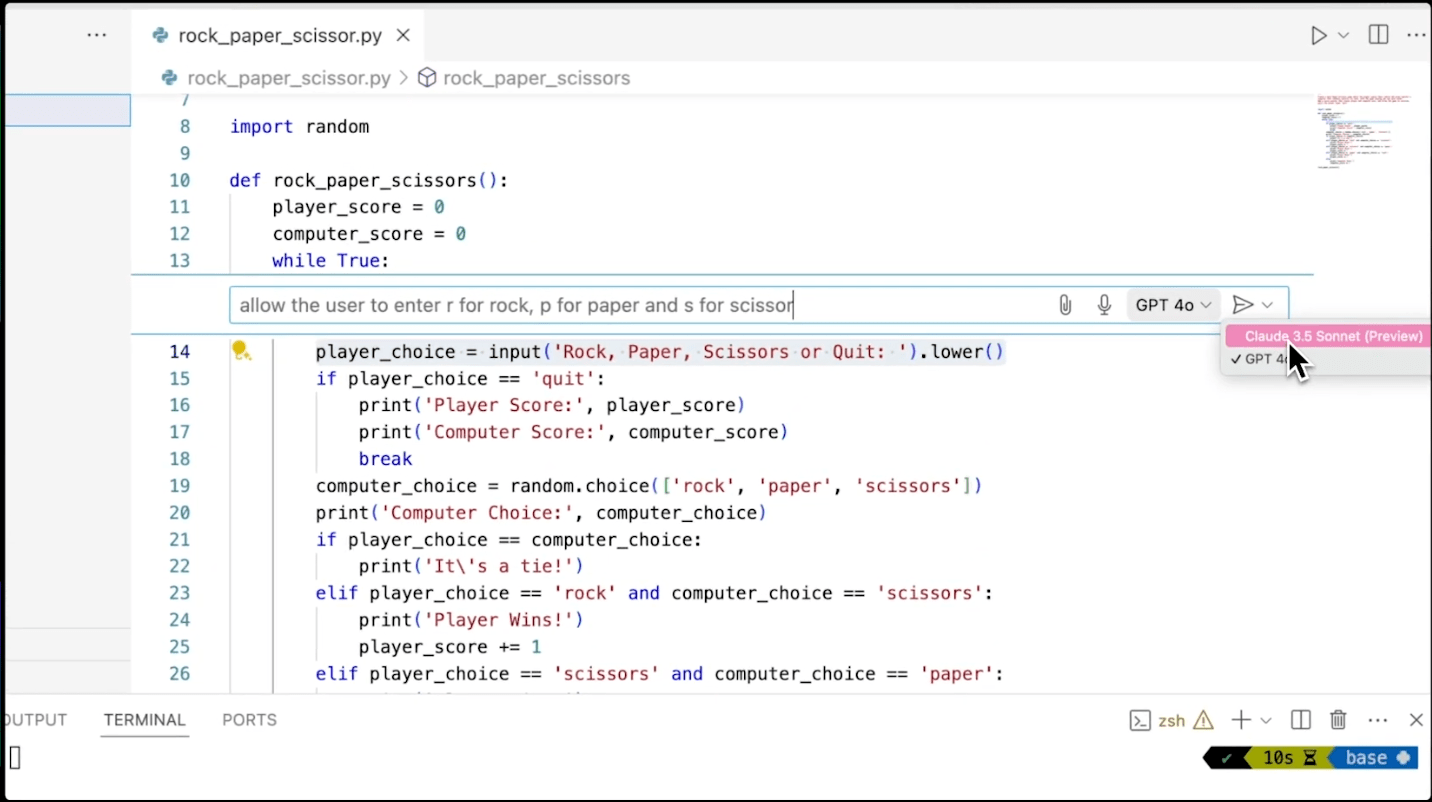Click rock_paper_scissors in the breadcrumb
The height and width of the screenshot is (802, 1432).
click(537, 77)
